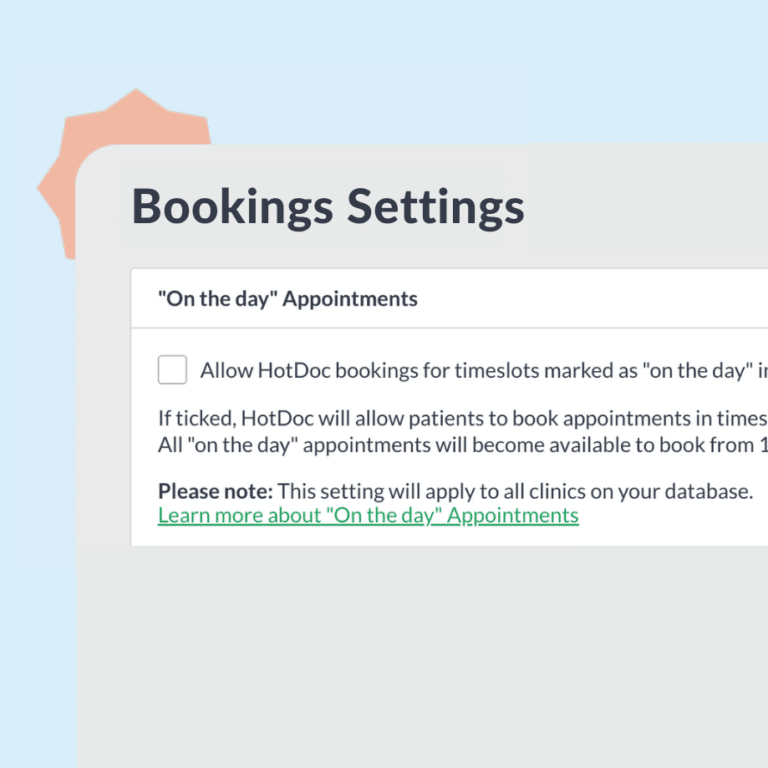Click the quoted "On the day" text in the card header

coord(218,299)
